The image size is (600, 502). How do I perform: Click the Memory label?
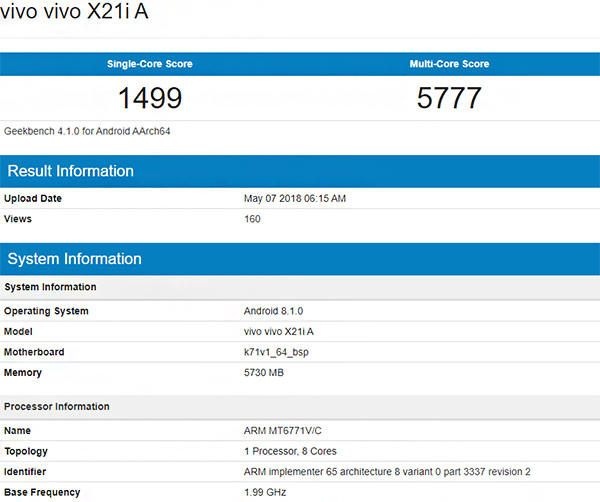(x=23, y=373)
